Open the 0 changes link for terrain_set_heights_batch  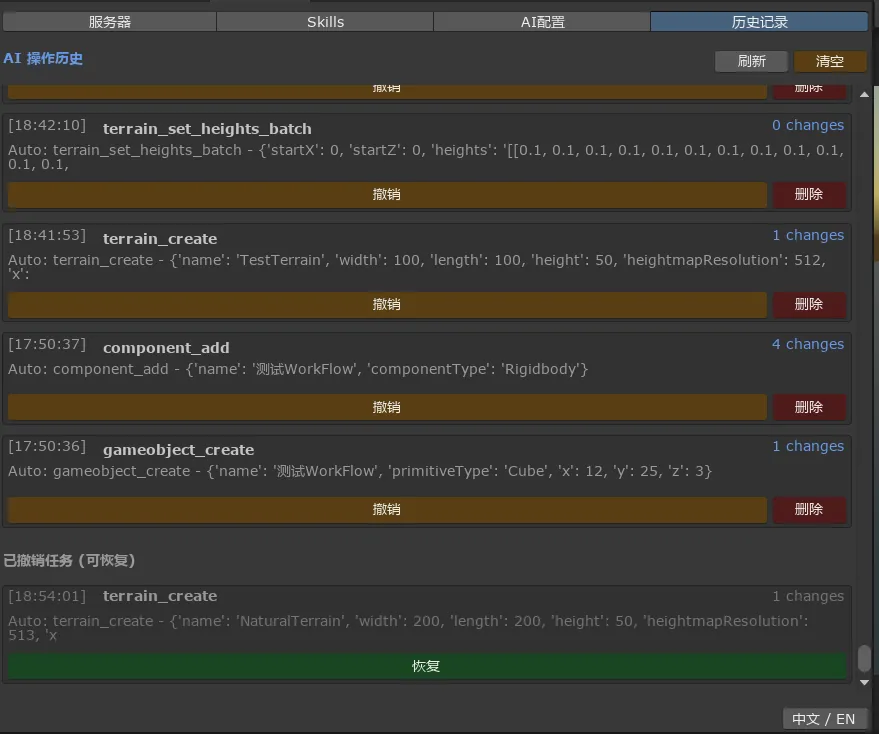click(x=807, y=125)
